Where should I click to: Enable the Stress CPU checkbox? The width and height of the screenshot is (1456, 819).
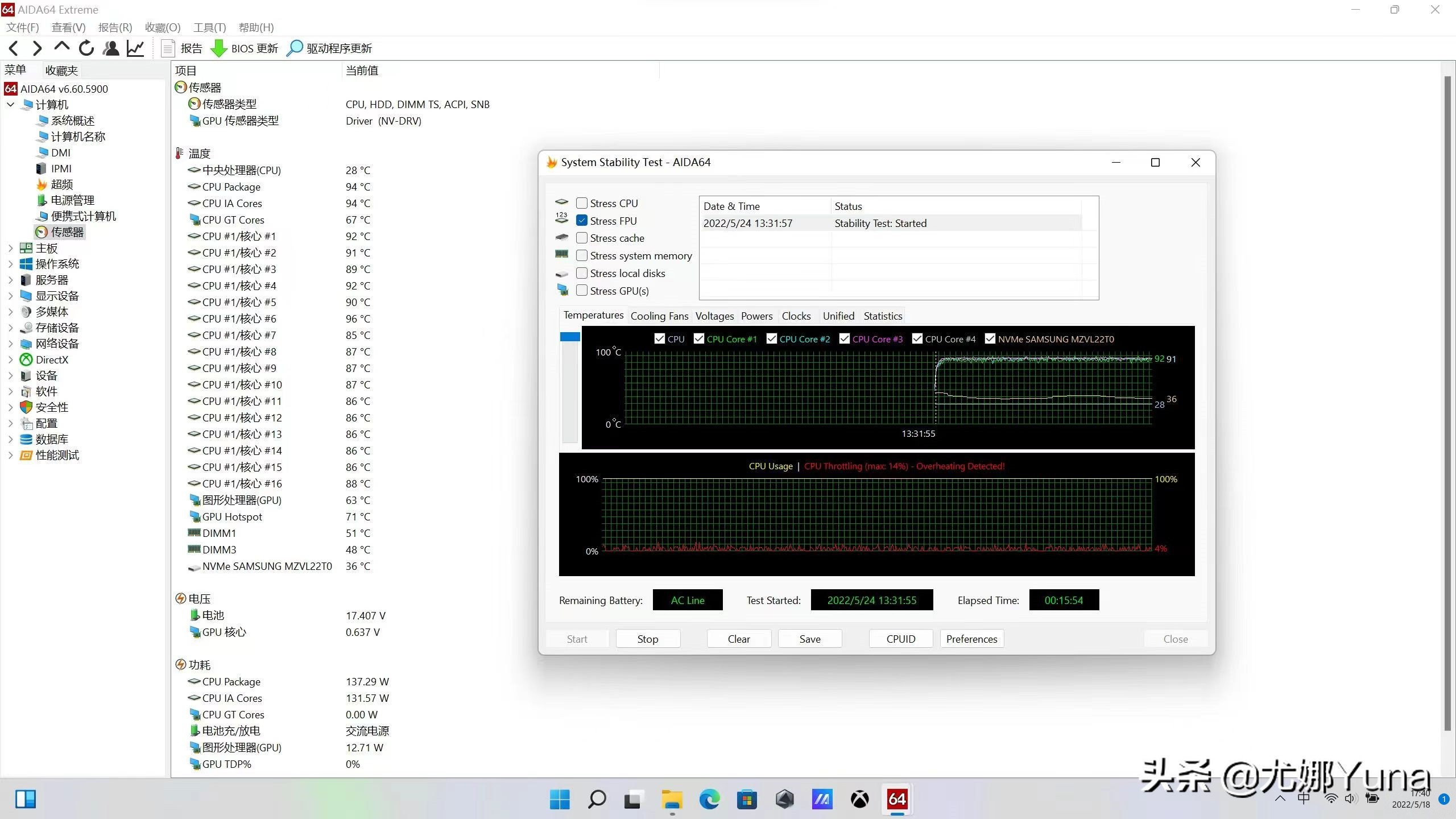[x=581, y=202]
